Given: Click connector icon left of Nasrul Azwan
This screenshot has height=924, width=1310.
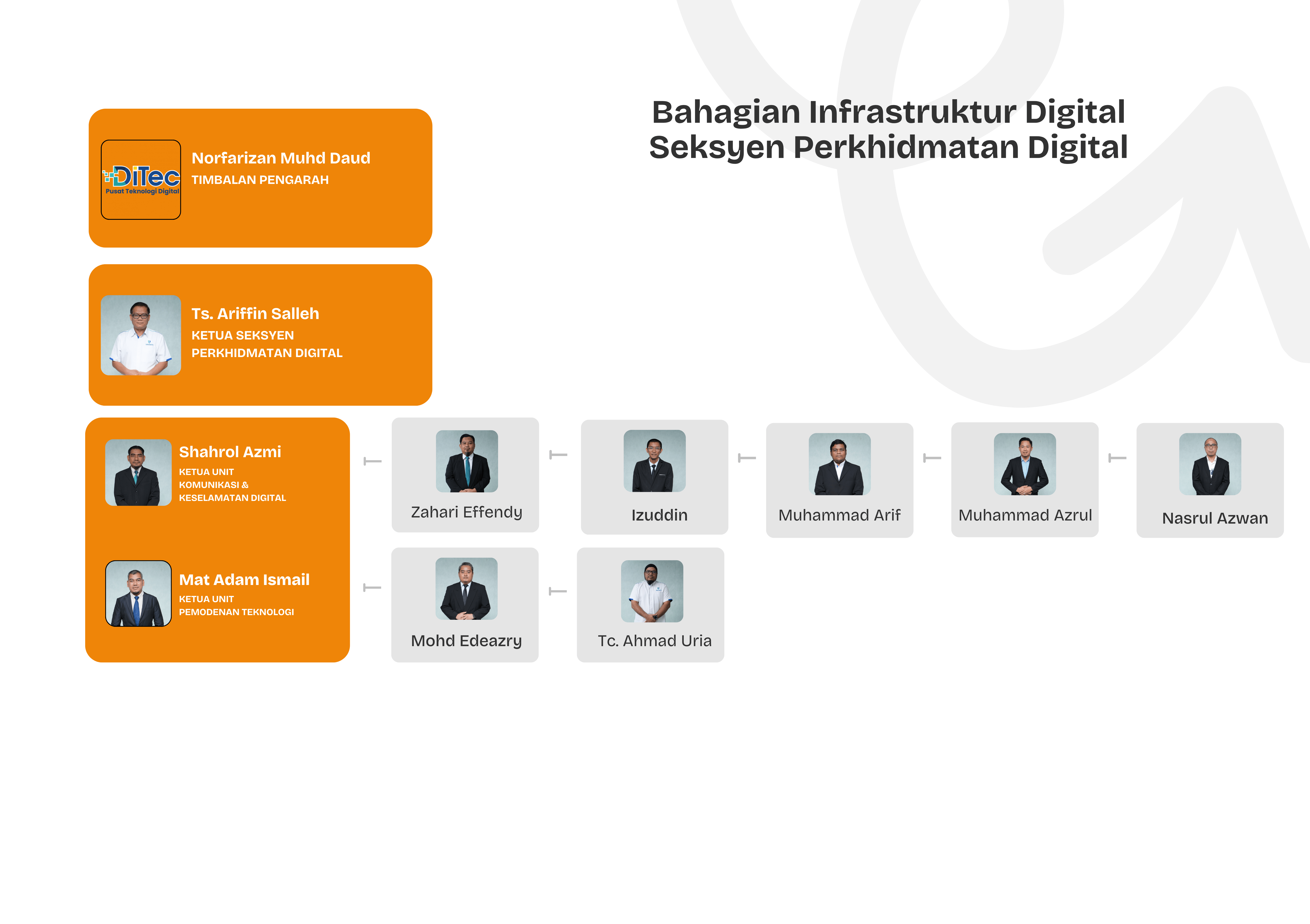Looking at the screenshot, I should coord(1117,458).
